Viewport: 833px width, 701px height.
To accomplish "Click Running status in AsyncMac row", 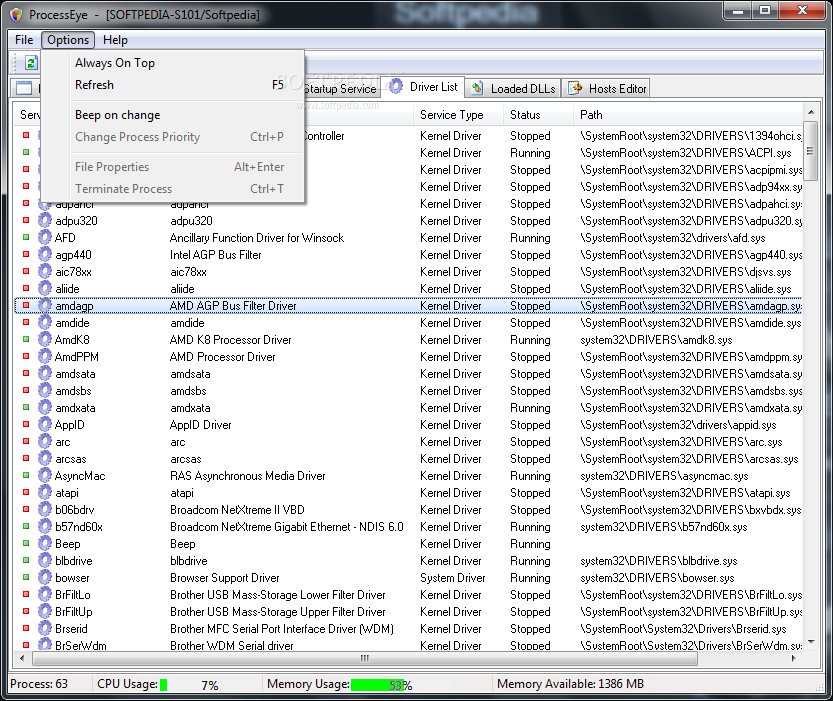I will (x=530, y=476).
